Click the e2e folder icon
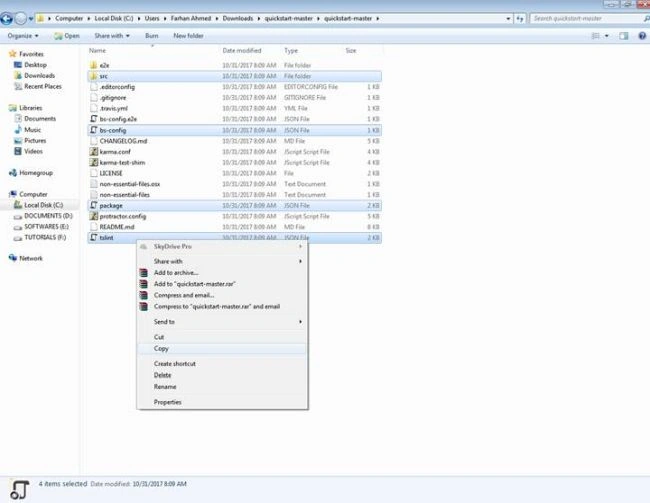The image size is (650, 503). coord(94,65)
